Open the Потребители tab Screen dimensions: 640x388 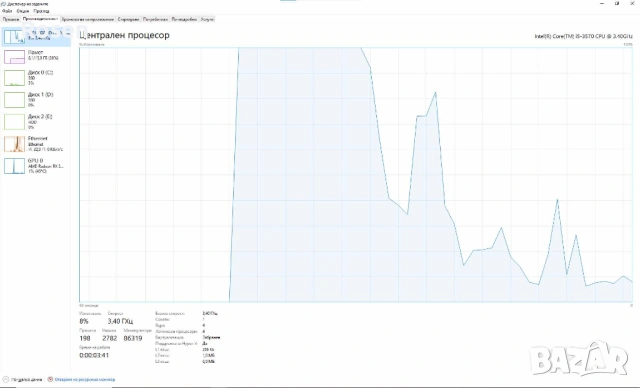(x=156, y=19)
